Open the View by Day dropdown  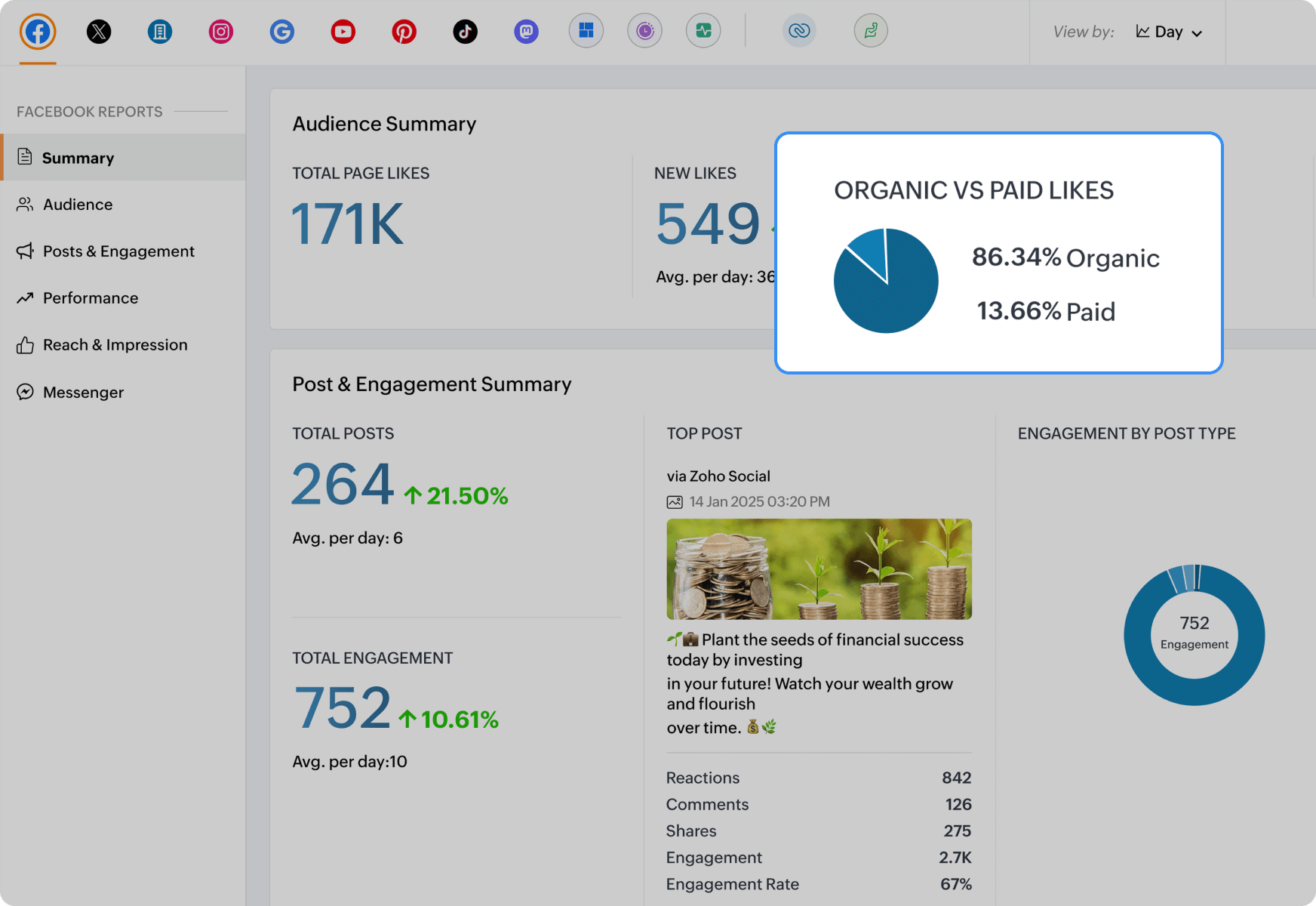[x=1169, y=32]
